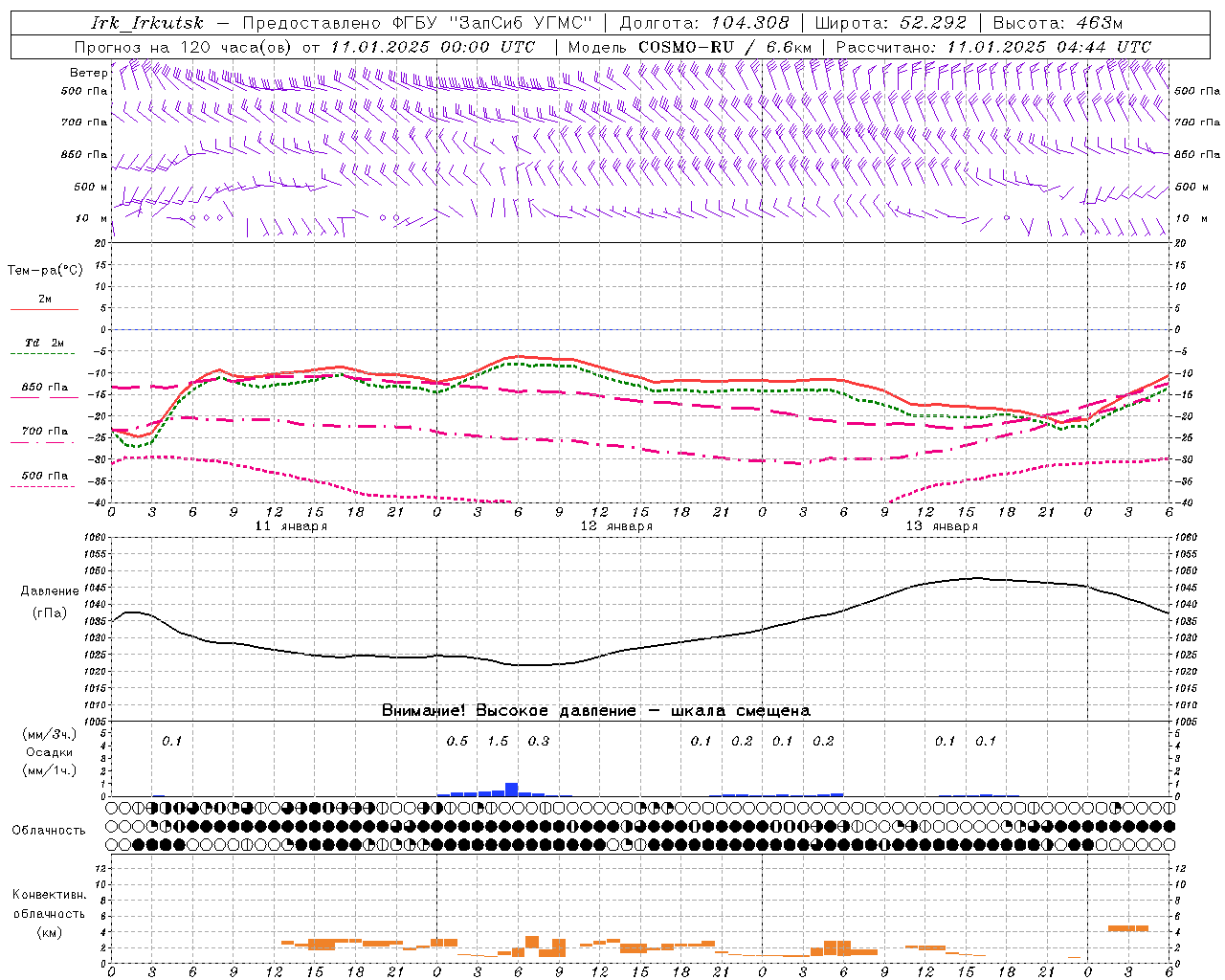Click the Ветер wind panel label
The height and width of the screenshot is (980, 1225).
pyautogui.click(x=88, y=73)
